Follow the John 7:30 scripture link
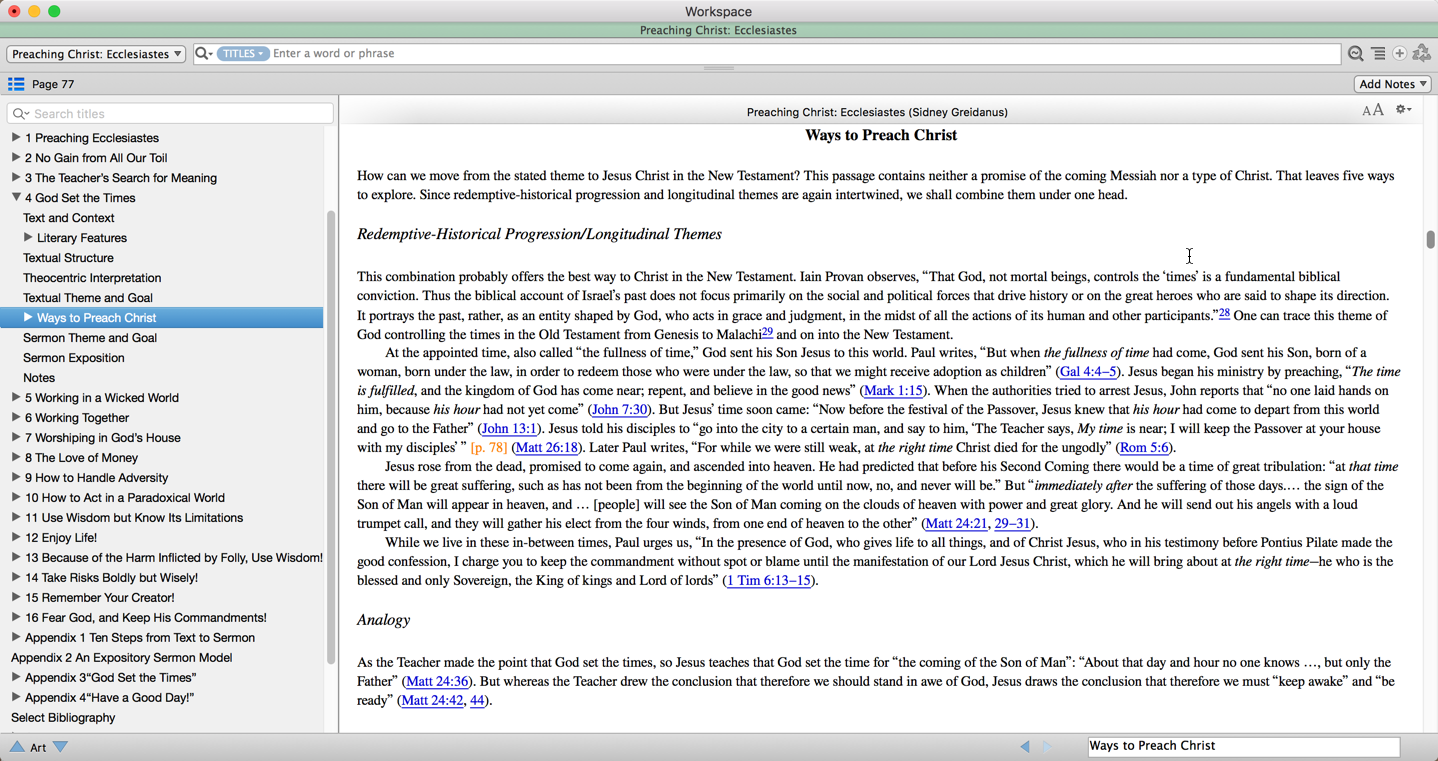This screenshot has width=1438, height=761. point(619,410)
